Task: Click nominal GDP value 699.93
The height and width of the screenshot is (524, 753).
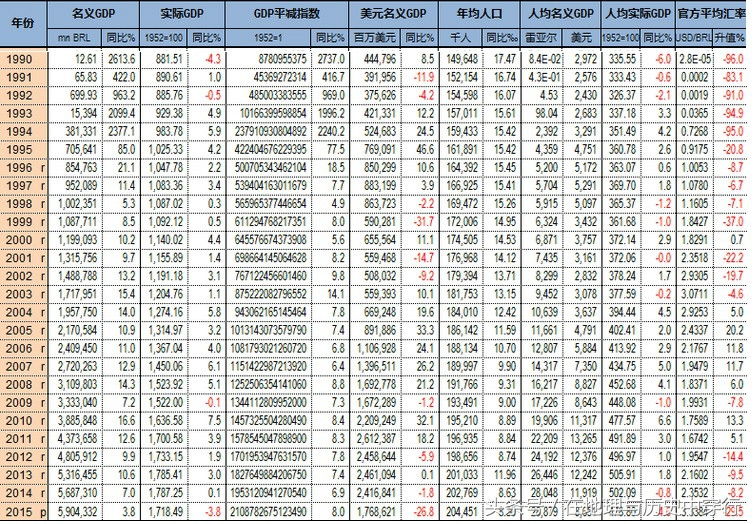Action: click(83, 95)
